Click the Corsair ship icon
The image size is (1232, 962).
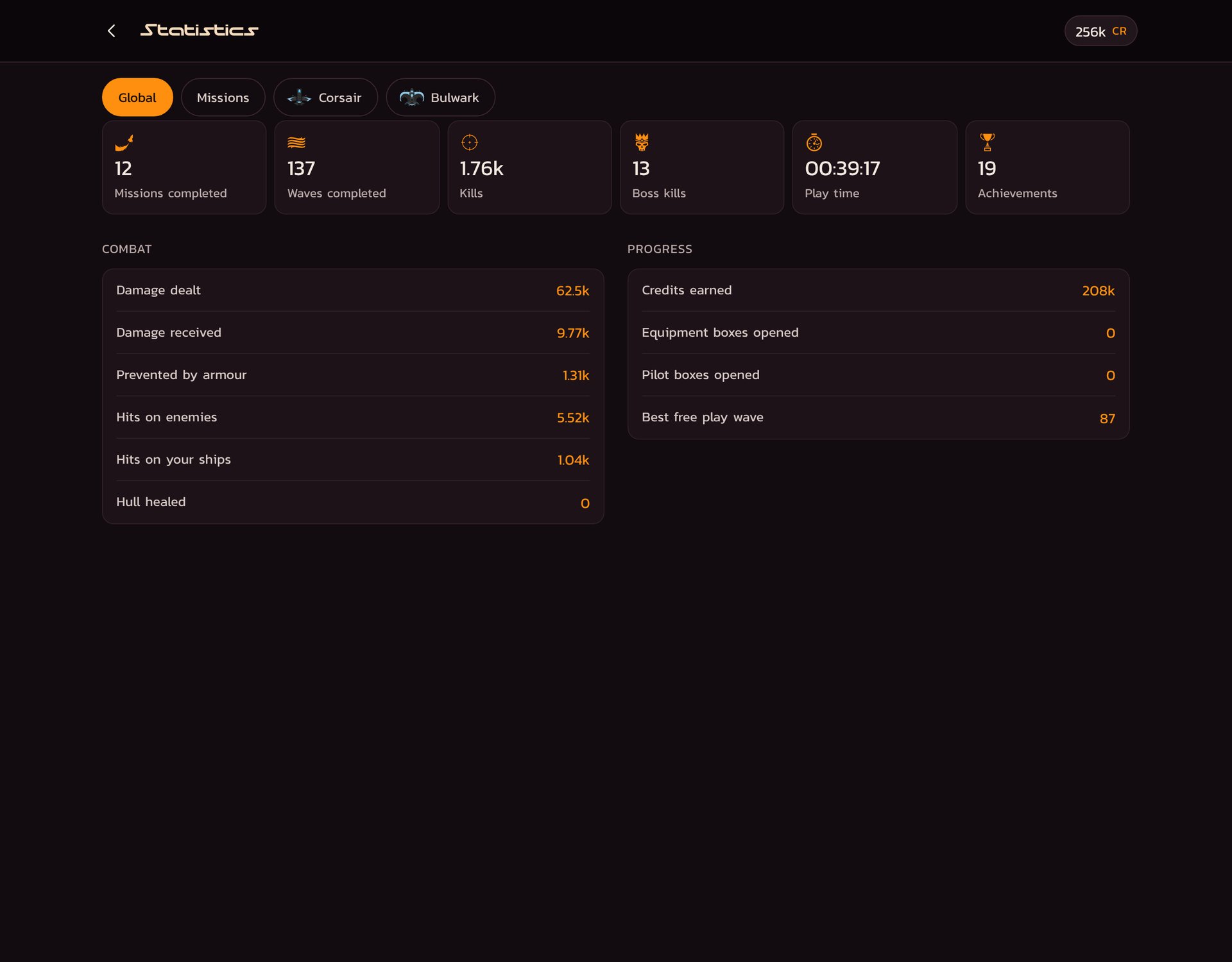tap(299, 97)
